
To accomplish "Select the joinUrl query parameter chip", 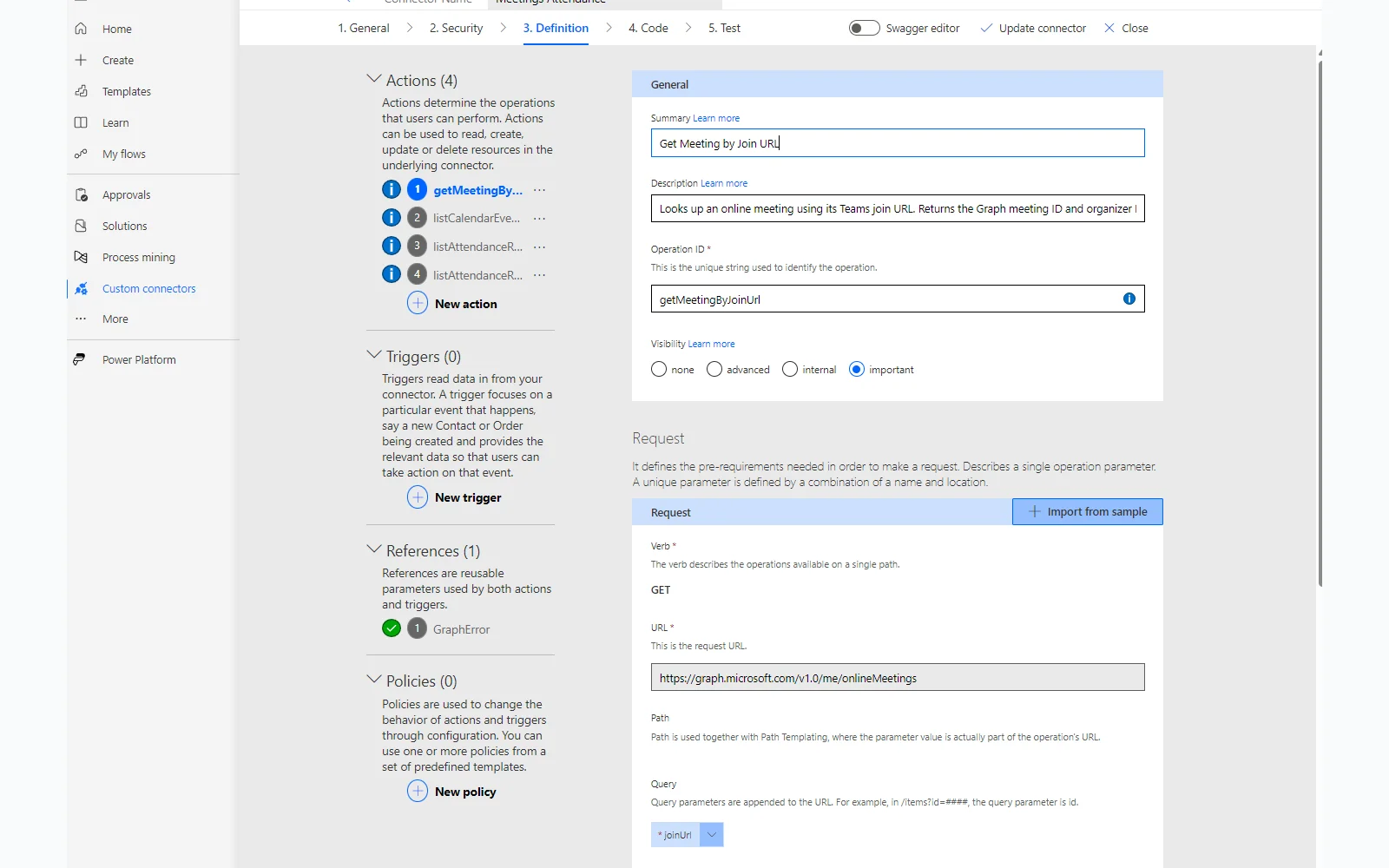I will coord(675,835).
